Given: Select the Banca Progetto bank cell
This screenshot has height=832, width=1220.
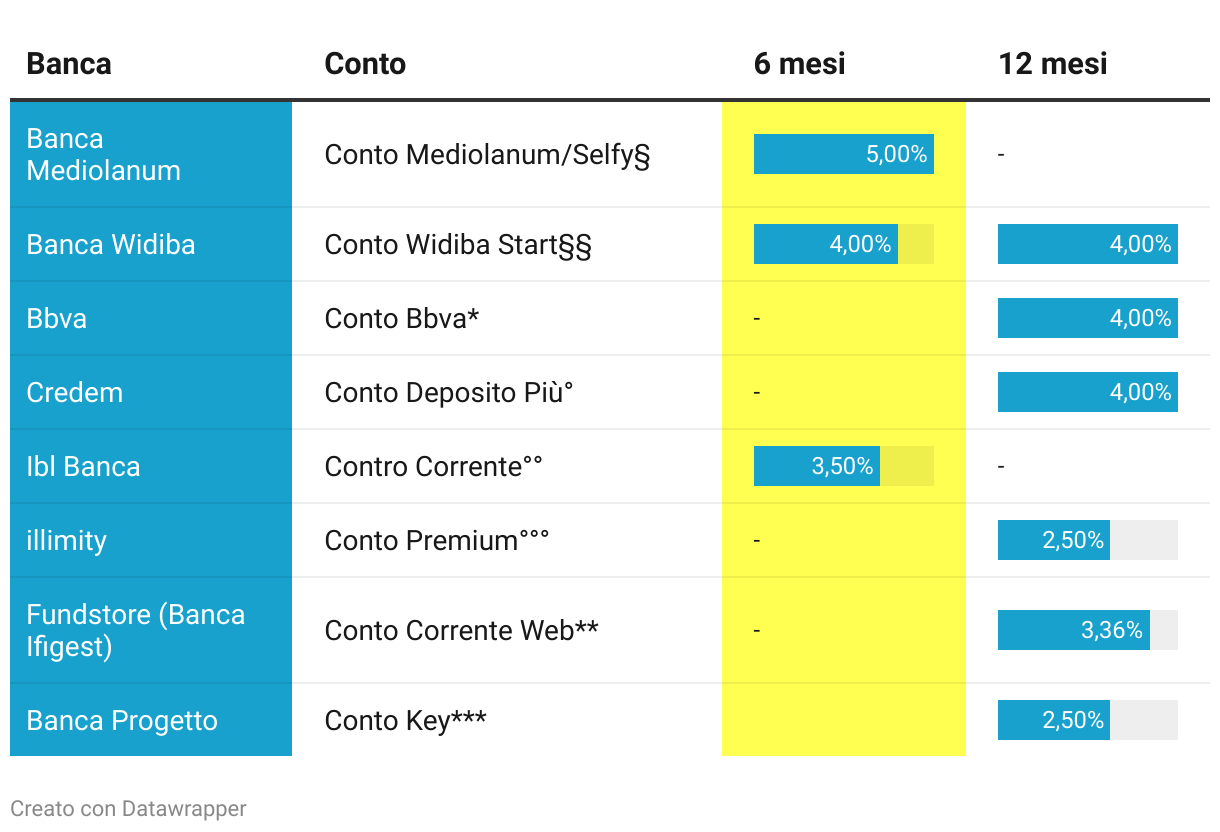Looking at the screenshot, I should (x=122, y=721).
